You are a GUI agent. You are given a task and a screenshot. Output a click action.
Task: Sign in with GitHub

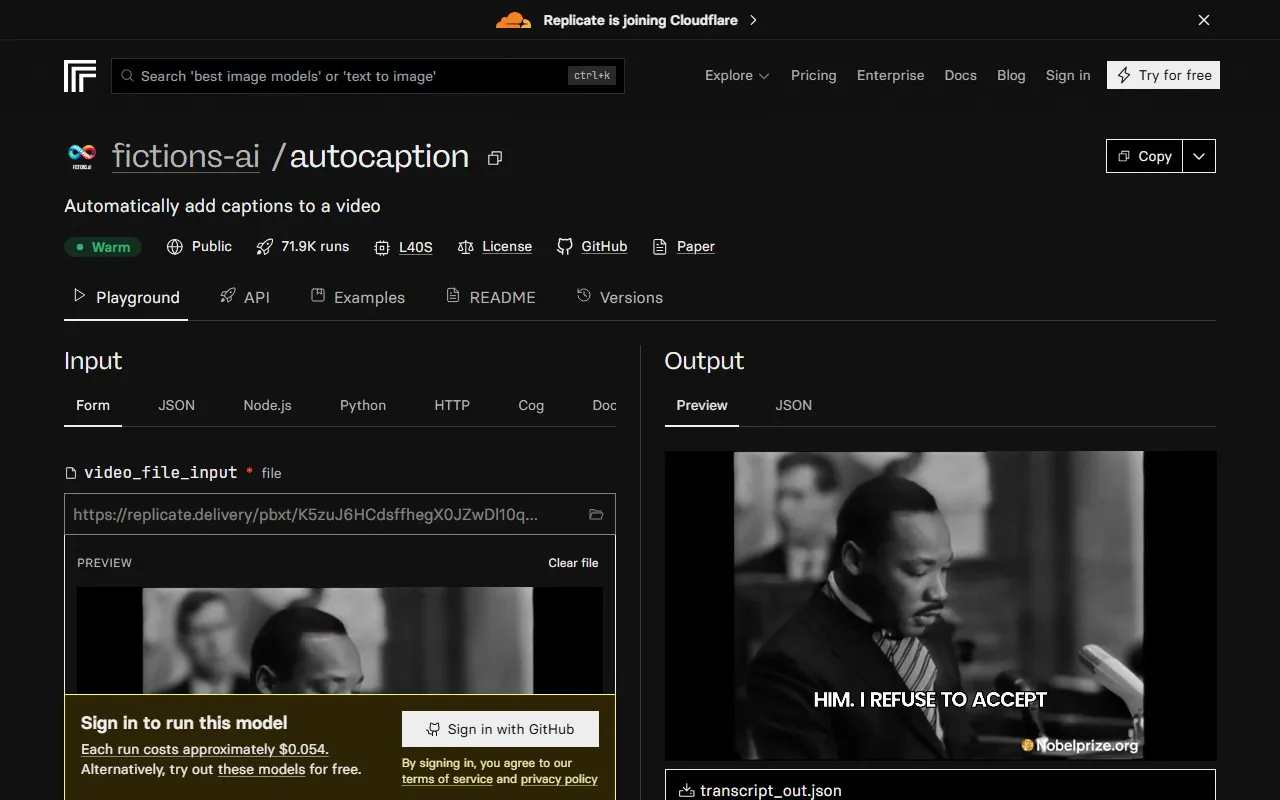[499, 729]
